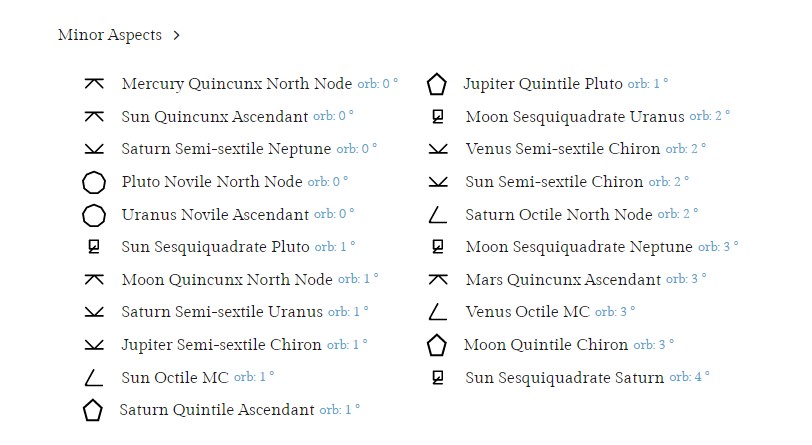
Task: Open Venus Semi-sextile Chiron aspect
Action: click(563, 149)
